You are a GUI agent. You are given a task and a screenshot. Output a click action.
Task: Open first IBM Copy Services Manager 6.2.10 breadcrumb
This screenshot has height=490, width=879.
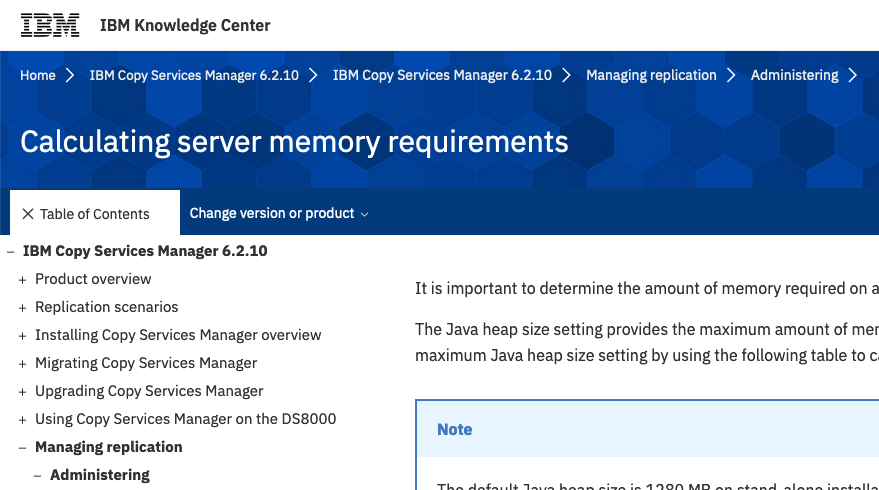[x=194, y=75]
